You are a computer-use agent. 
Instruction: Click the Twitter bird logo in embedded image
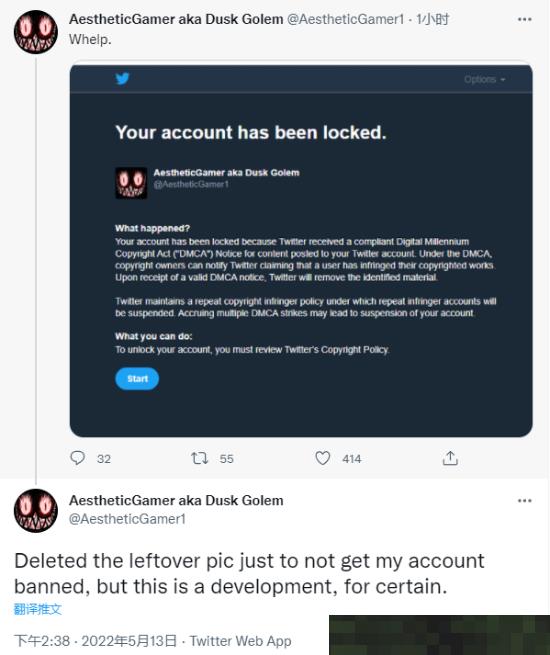click(122, 79)
